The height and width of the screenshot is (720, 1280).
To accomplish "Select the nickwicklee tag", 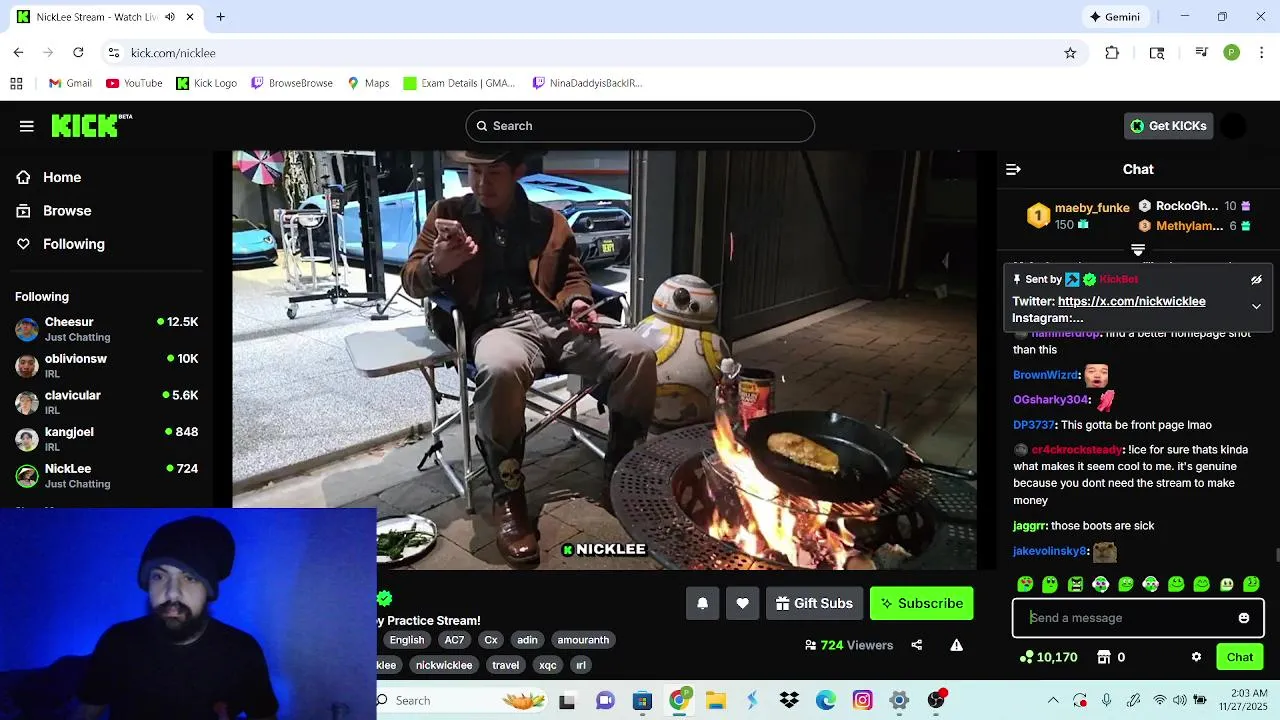I will (x=444, y=665).
